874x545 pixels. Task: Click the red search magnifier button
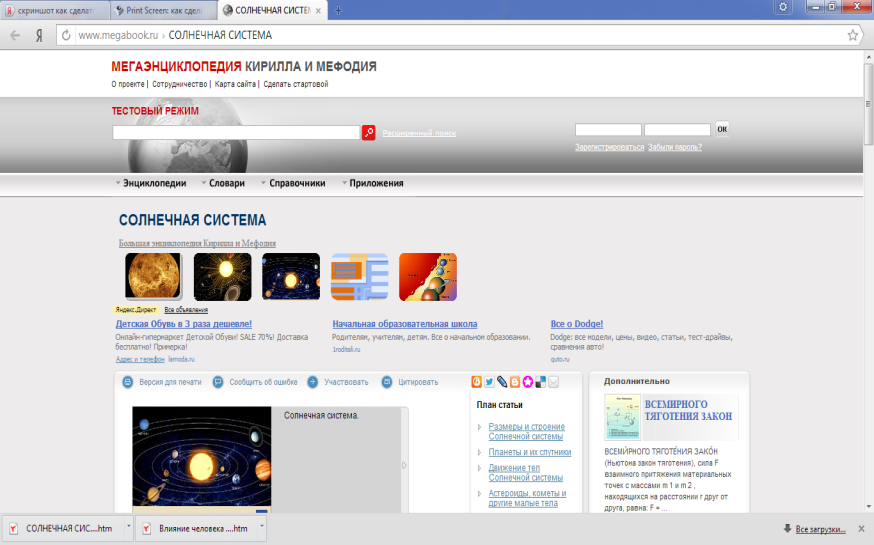(368, 133)
